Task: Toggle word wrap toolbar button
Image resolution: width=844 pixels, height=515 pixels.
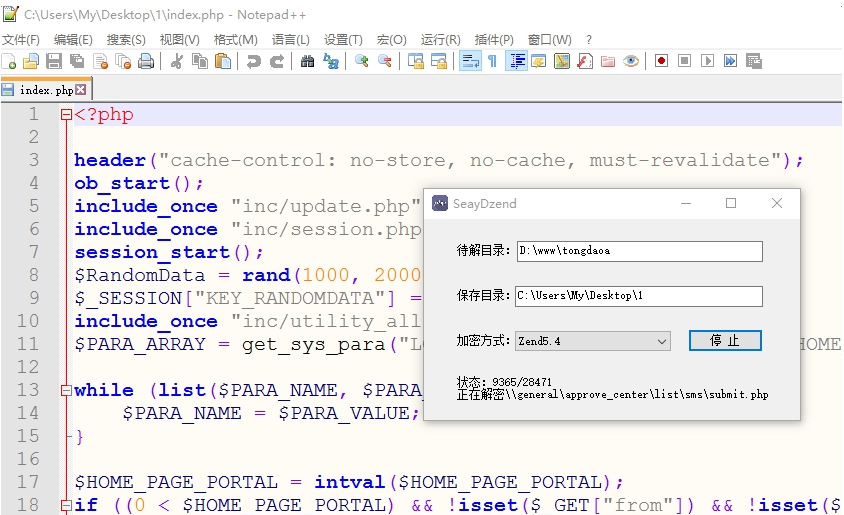Action: click(x=469, y=61)
